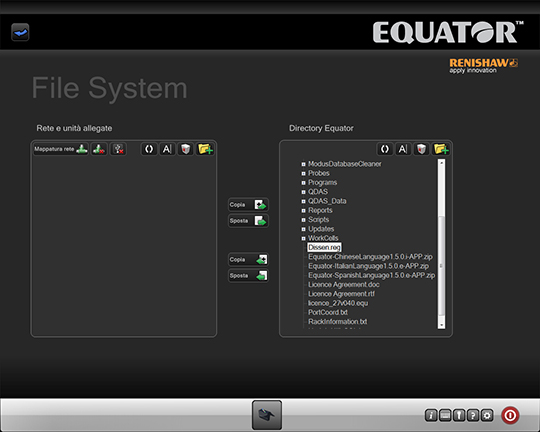Select the Dissen.reg file
The image size is (540, 432).
click(324, 247)
